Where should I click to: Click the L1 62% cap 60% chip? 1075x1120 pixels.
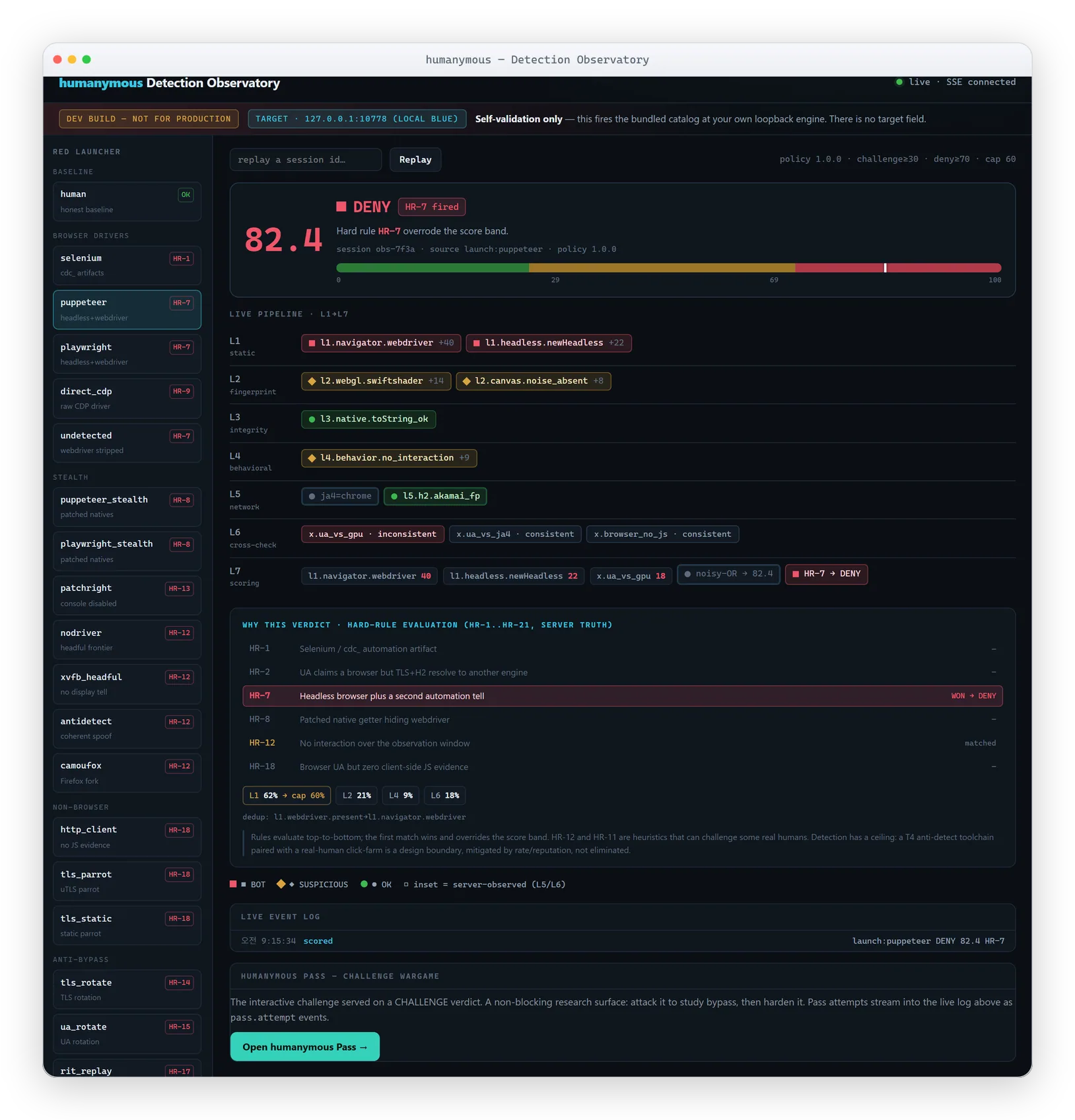(287, 796)
